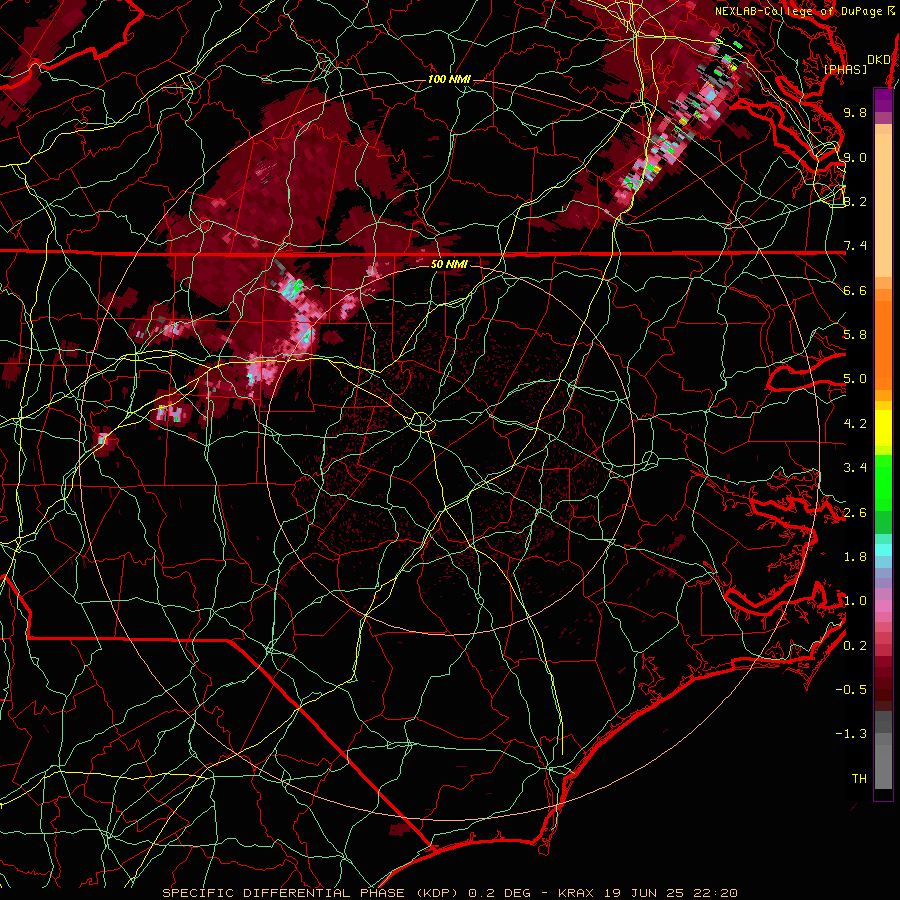900x900 pixels.
Task: Click the 6.6 value on the color scale
Action: tap(855, 290)
